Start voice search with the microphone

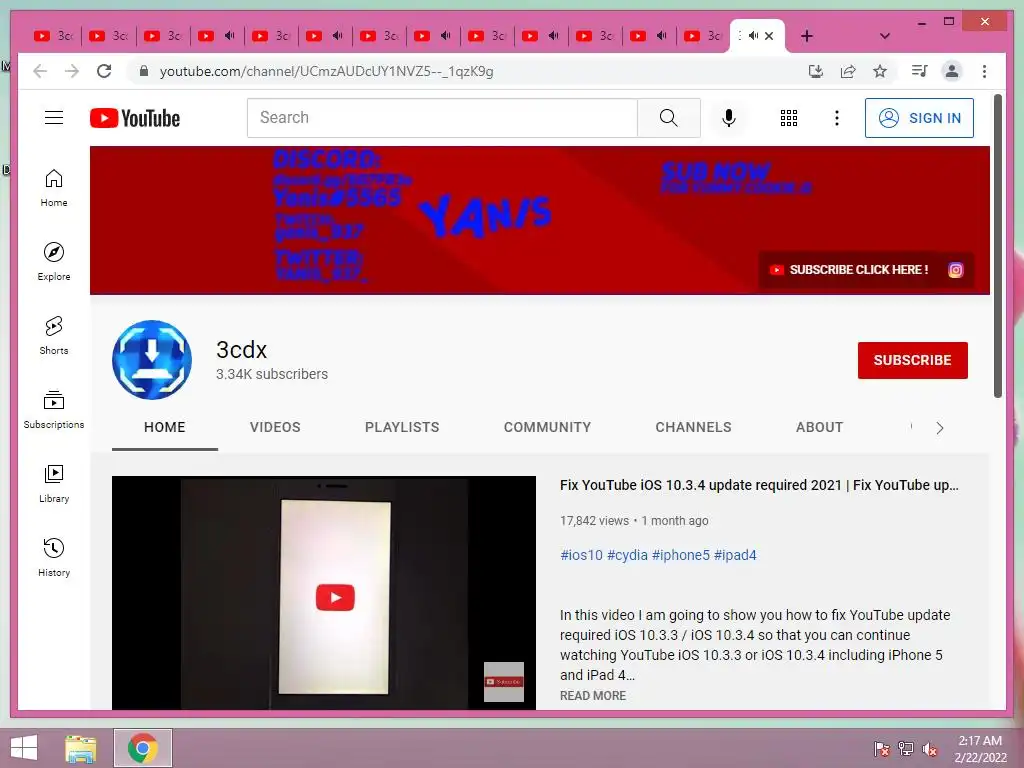tap(729, 118)
